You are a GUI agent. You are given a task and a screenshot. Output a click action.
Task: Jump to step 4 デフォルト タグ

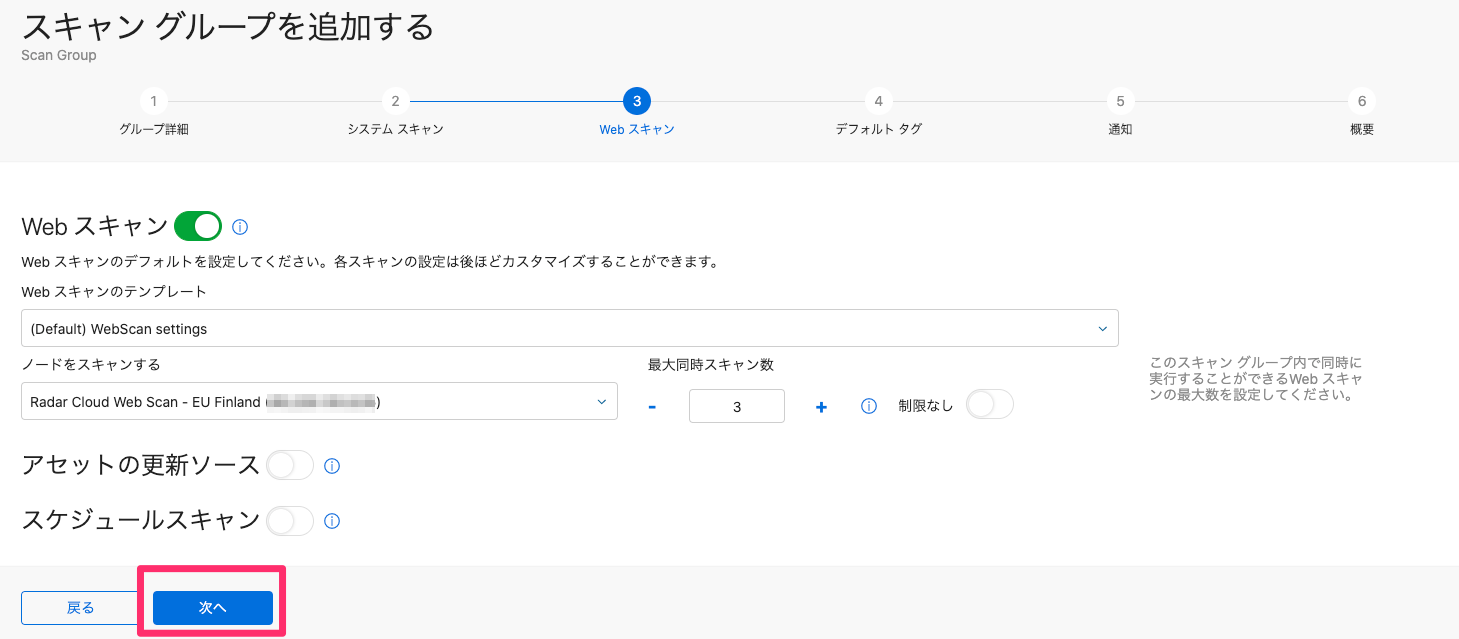878,101
